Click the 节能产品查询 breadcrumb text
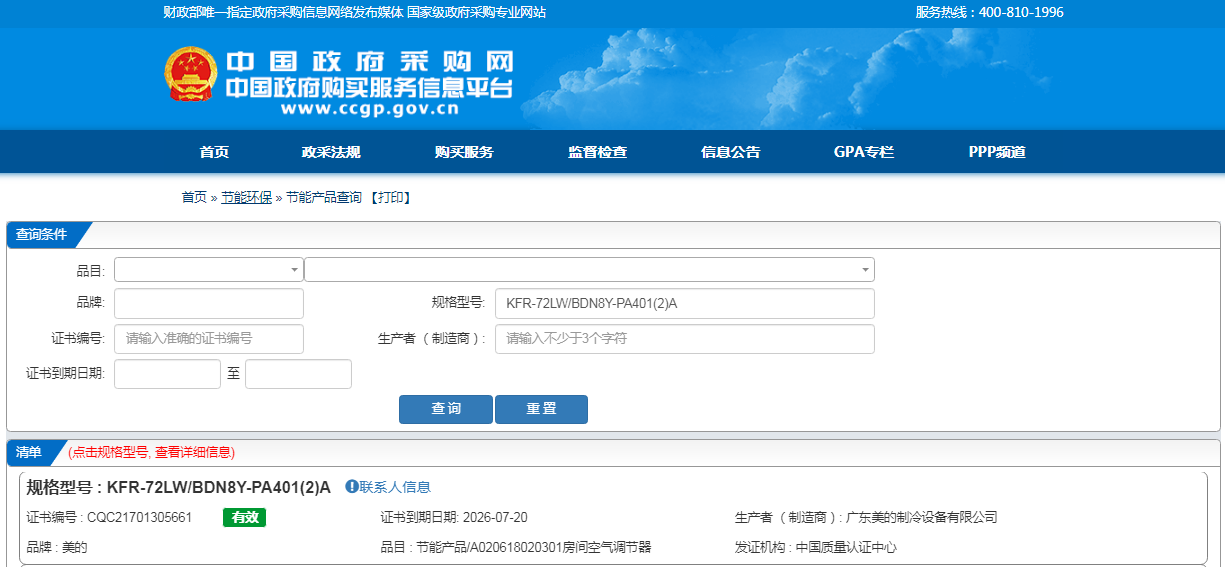 [x=324, y=198]
